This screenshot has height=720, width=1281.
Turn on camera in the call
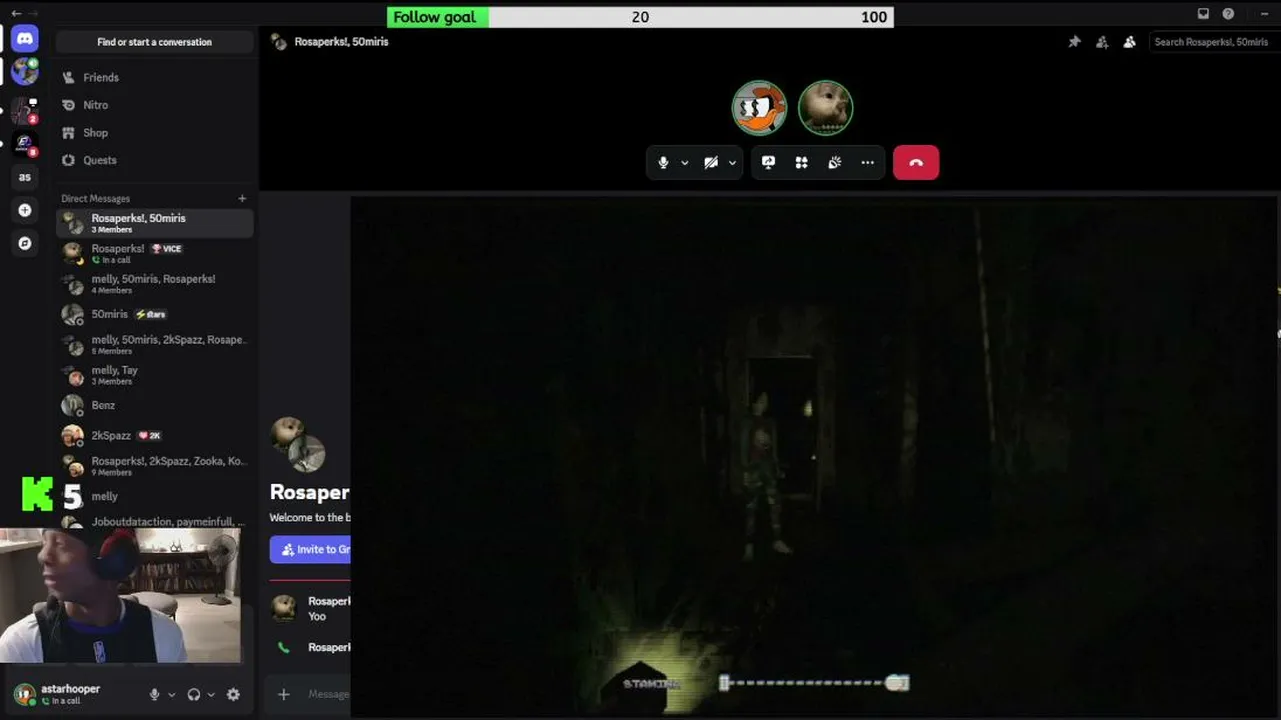coord(711,163)
